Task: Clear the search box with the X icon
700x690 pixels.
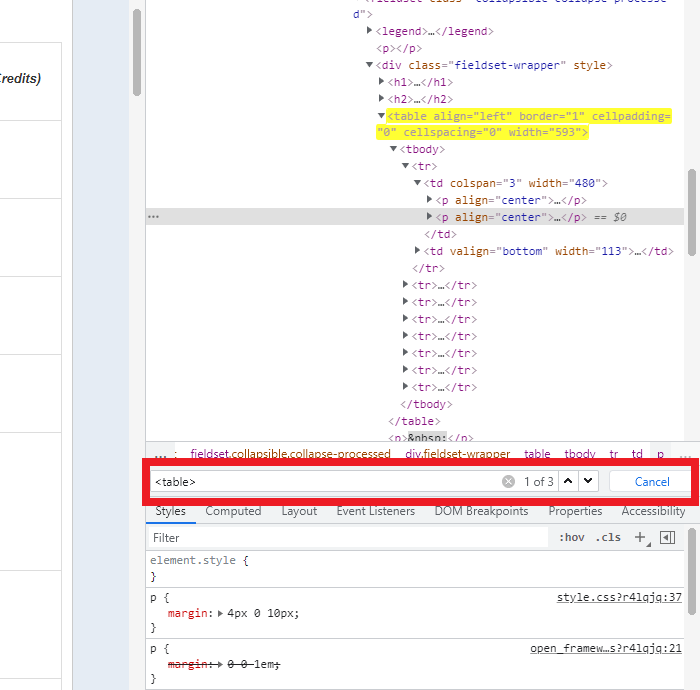Action: pos(508,482)
